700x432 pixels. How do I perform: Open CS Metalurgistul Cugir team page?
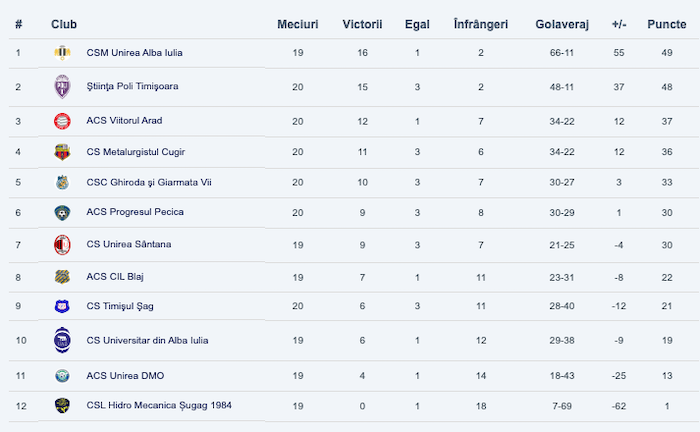(x=135, y=152)
